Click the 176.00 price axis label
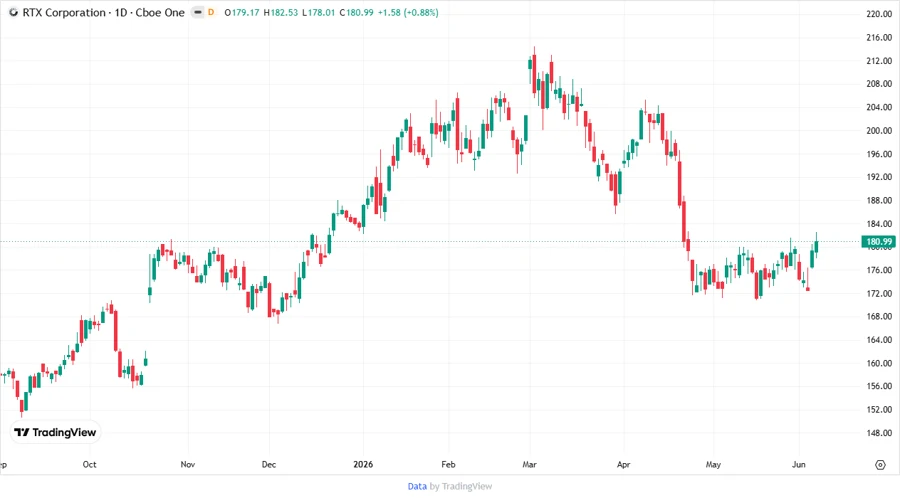900x498 pixels. [x=879, y=270]
